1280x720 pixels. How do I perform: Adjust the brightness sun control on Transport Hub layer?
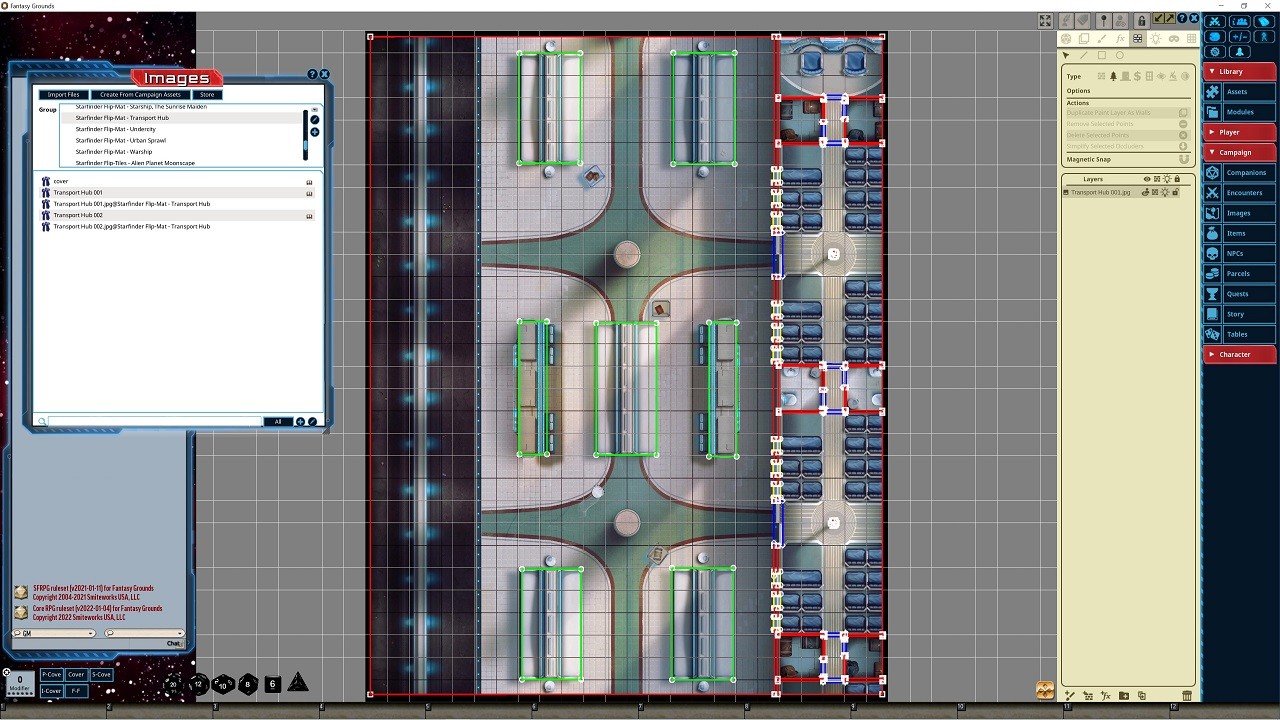[1165, 192]
